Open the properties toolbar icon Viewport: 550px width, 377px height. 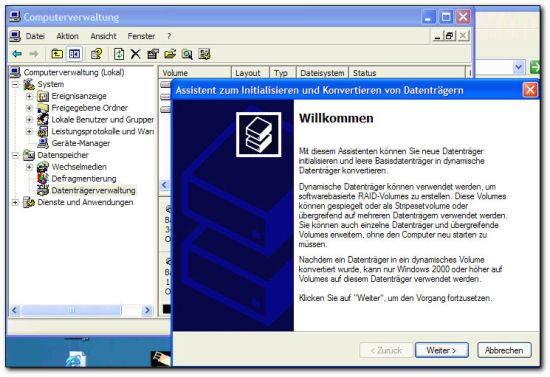153,54
